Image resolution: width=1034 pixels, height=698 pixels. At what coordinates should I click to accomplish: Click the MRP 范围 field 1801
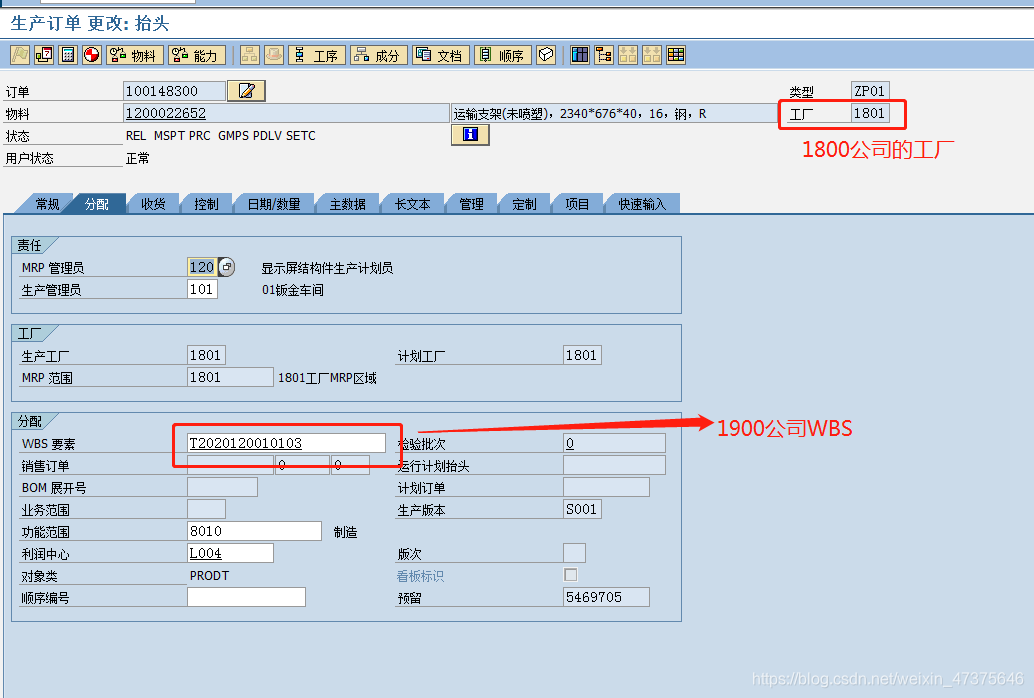230,377
